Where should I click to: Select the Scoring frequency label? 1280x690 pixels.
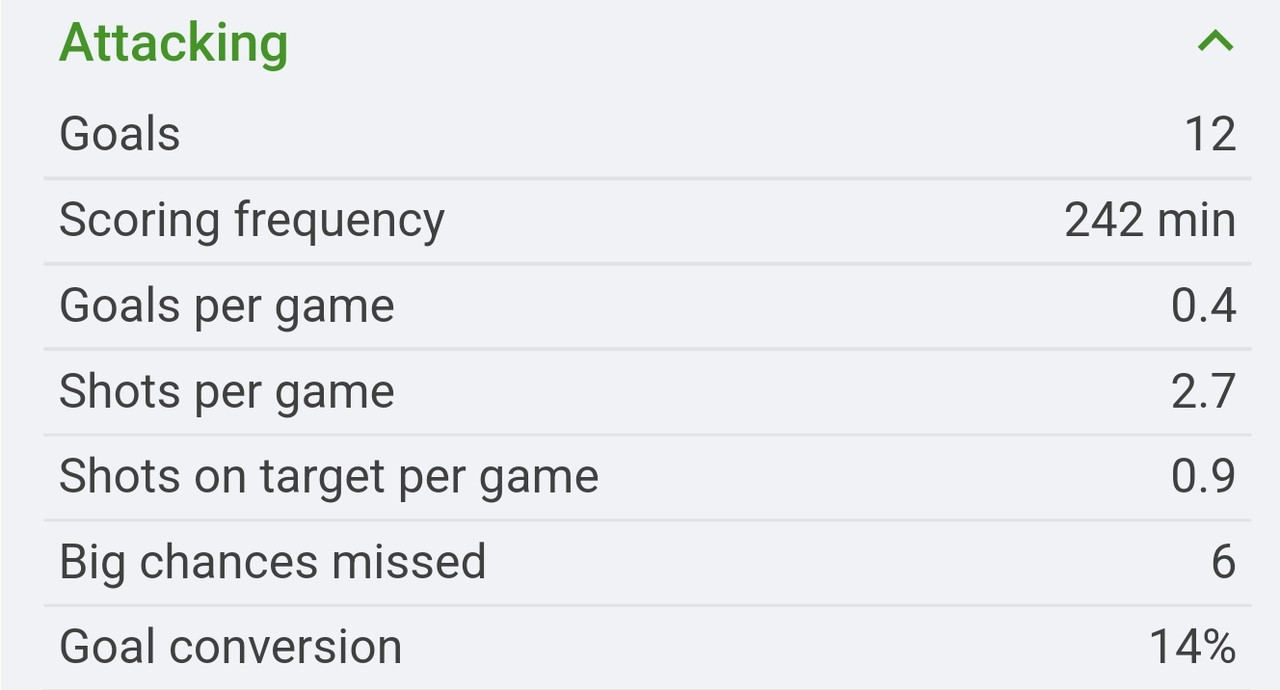tap(252, 220)
